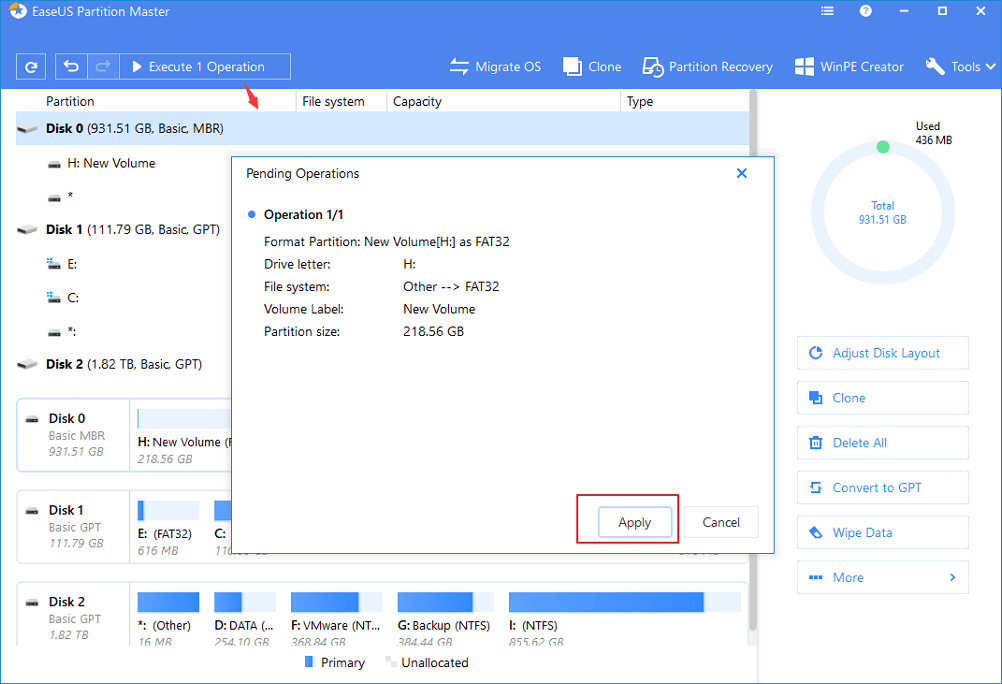Screen dimensions: 1002x684
Task: Open WinPE Creator
Action: [849, 66]
